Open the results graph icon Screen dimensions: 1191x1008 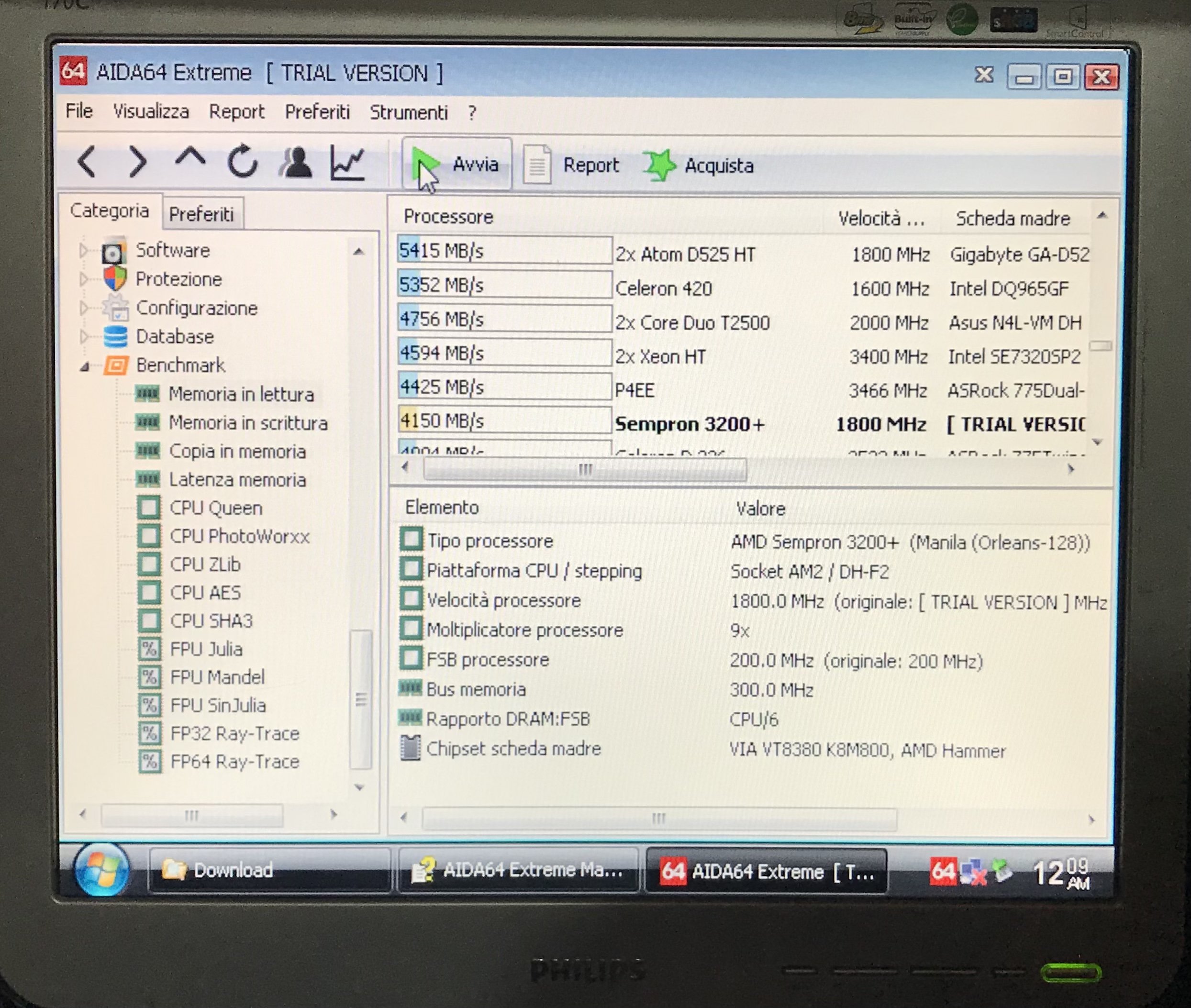tap(347, 163)
